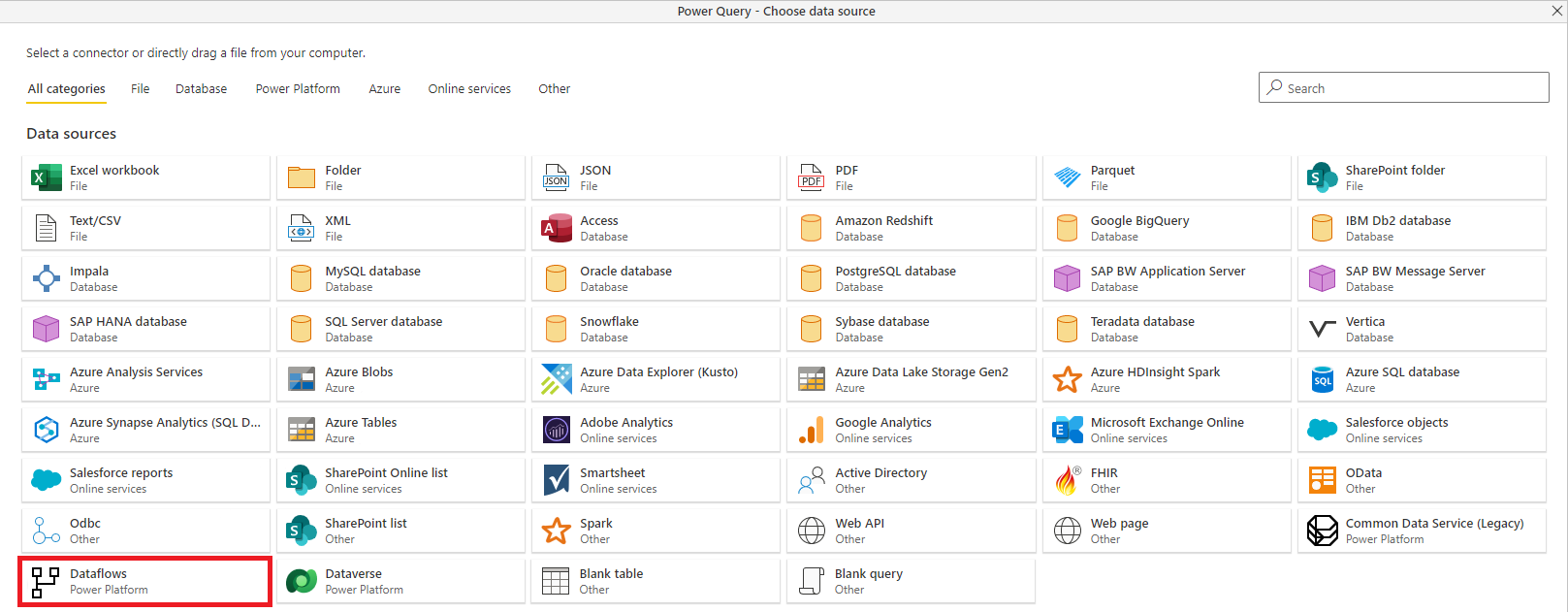Open the Database category tab
The width and height of the screenshot is (1568, 612).
click(201, 89)
